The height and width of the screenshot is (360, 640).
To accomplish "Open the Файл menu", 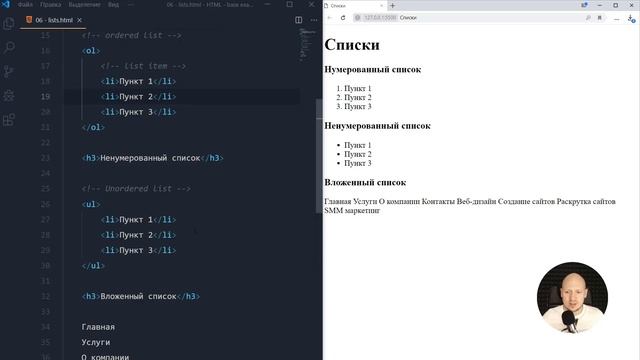I will click(25, 4).
